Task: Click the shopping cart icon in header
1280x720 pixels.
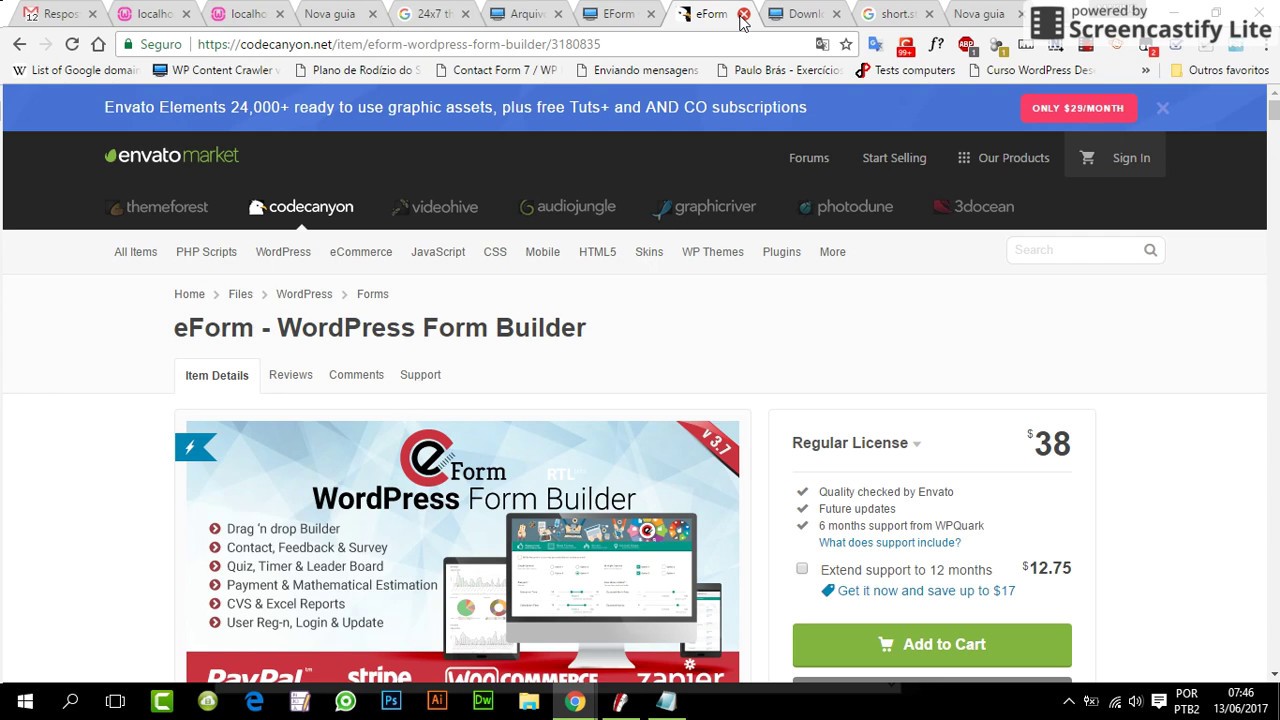Action: (1087, 158)
